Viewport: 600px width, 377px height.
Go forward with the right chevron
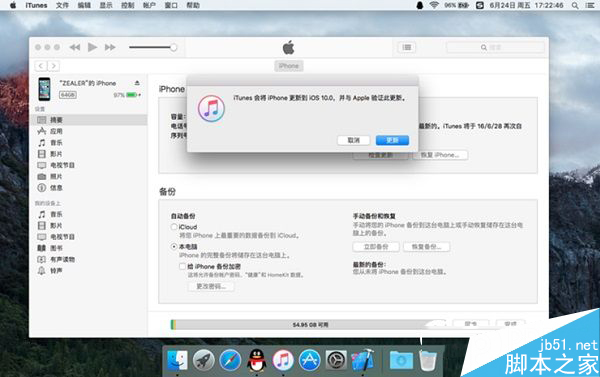pos(54,66)
